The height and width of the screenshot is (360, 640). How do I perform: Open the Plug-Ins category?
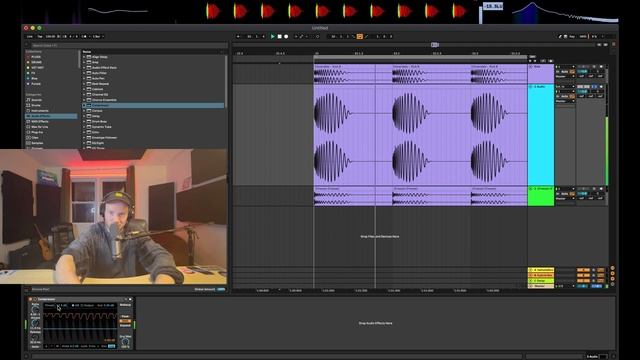pos(37,132)
